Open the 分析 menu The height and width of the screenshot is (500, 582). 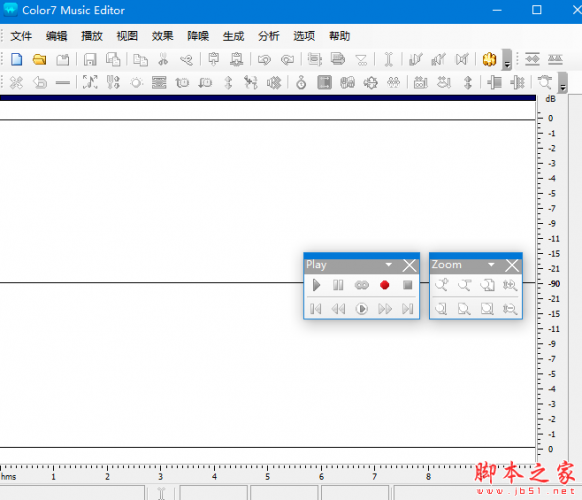coord(269,36)
